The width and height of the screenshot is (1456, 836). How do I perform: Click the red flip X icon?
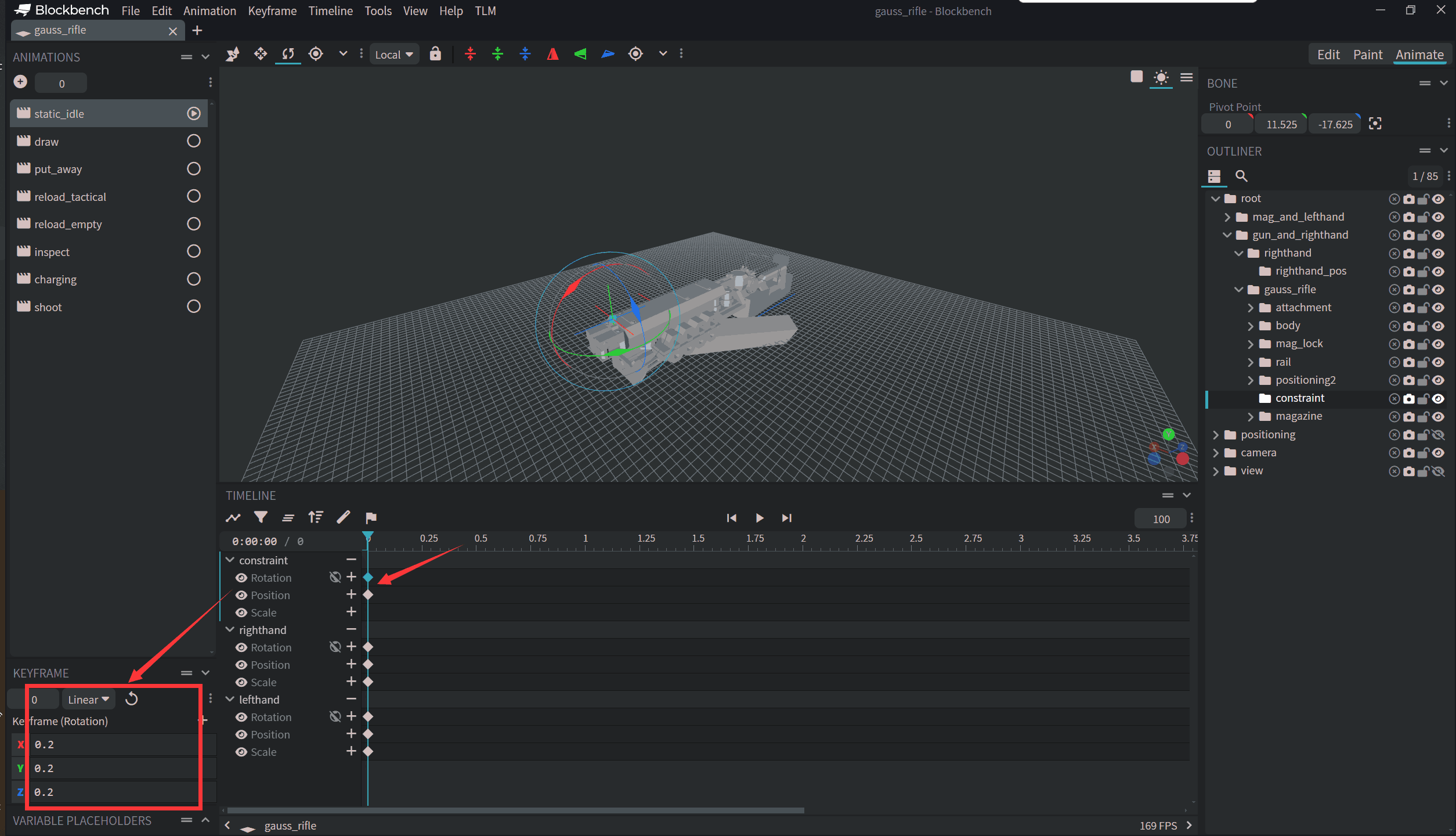point(552,54)
